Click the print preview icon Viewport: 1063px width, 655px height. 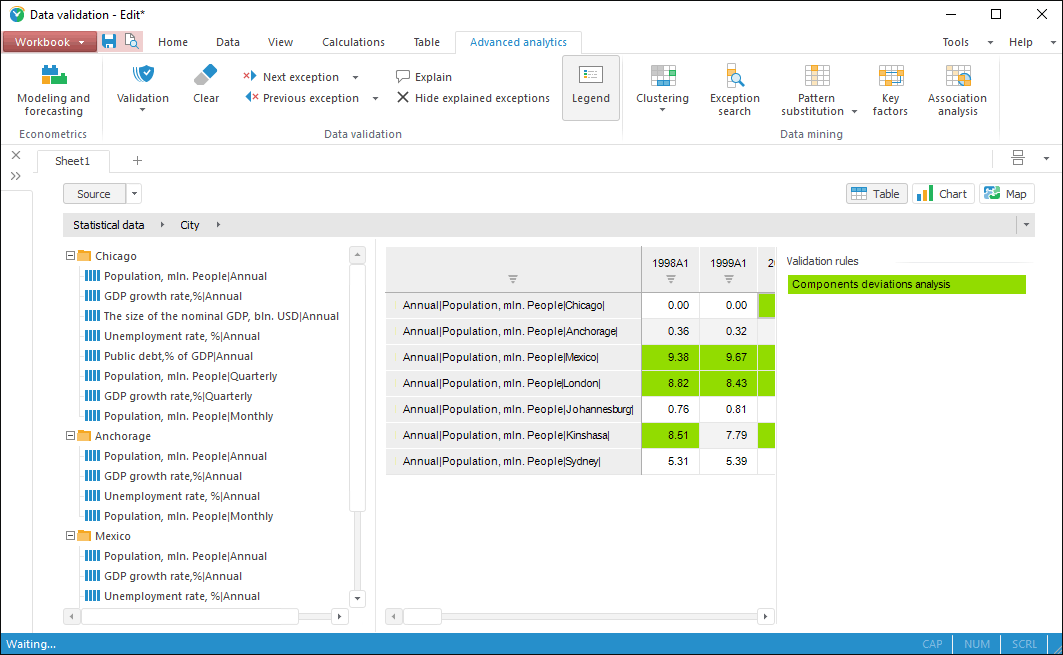(x=131, y=42)
